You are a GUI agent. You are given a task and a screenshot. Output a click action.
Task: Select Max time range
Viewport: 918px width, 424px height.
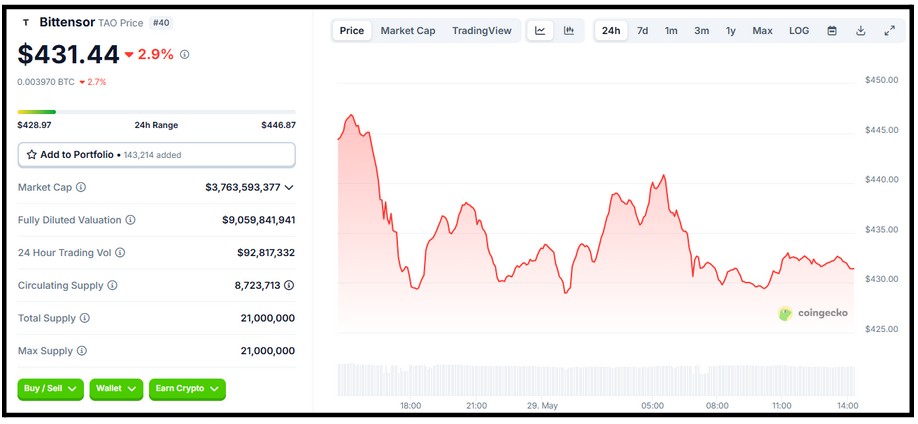coord(762,31)
